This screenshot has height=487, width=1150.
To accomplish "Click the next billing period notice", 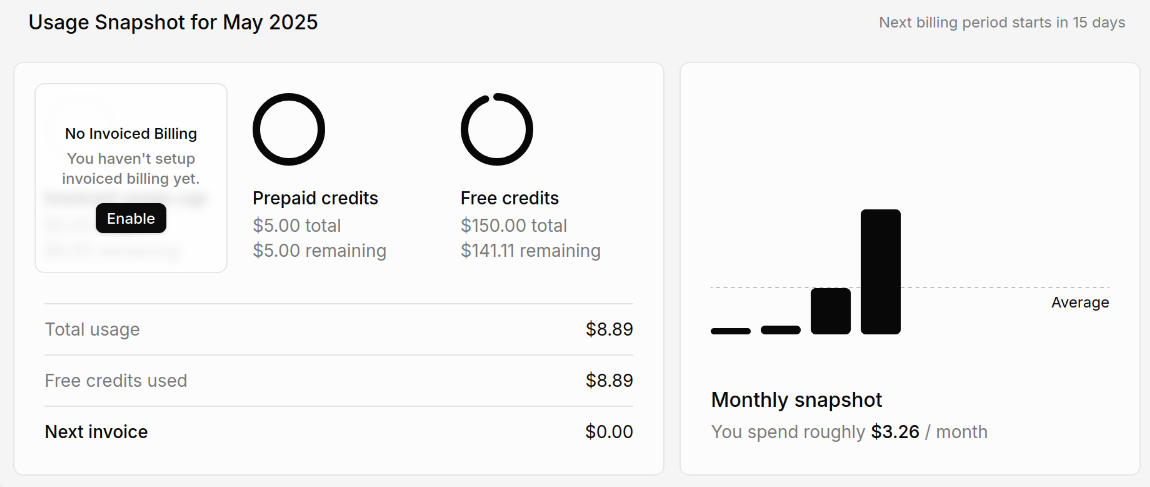I will [x=1002, y=22].
